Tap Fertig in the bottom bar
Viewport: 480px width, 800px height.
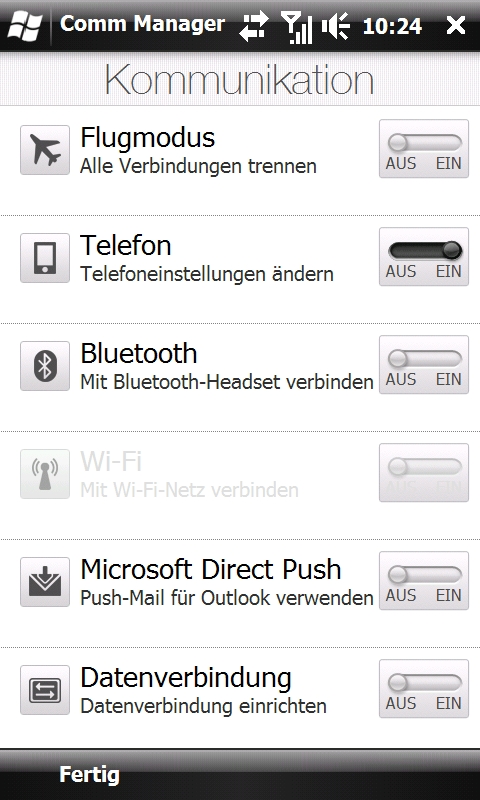(x=89, y=775)
